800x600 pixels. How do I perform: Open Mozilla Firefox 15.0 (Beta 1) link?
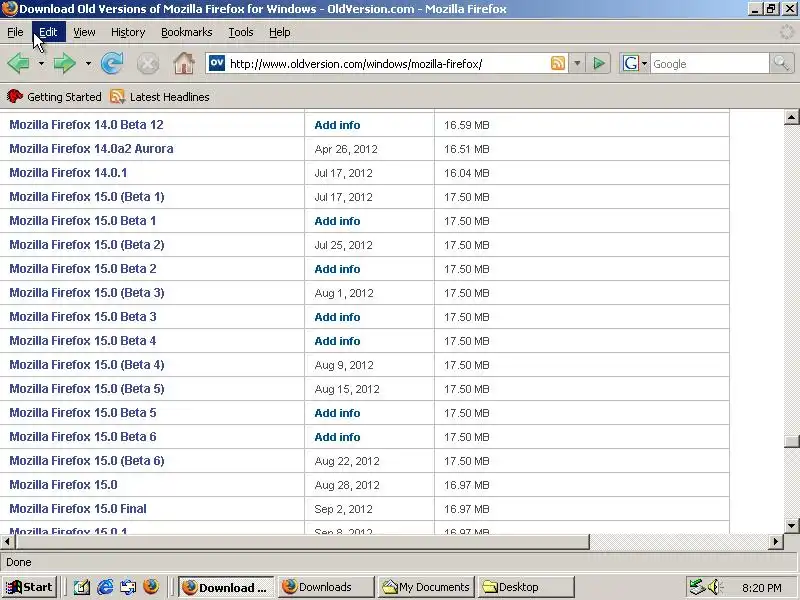pos(87,196)
